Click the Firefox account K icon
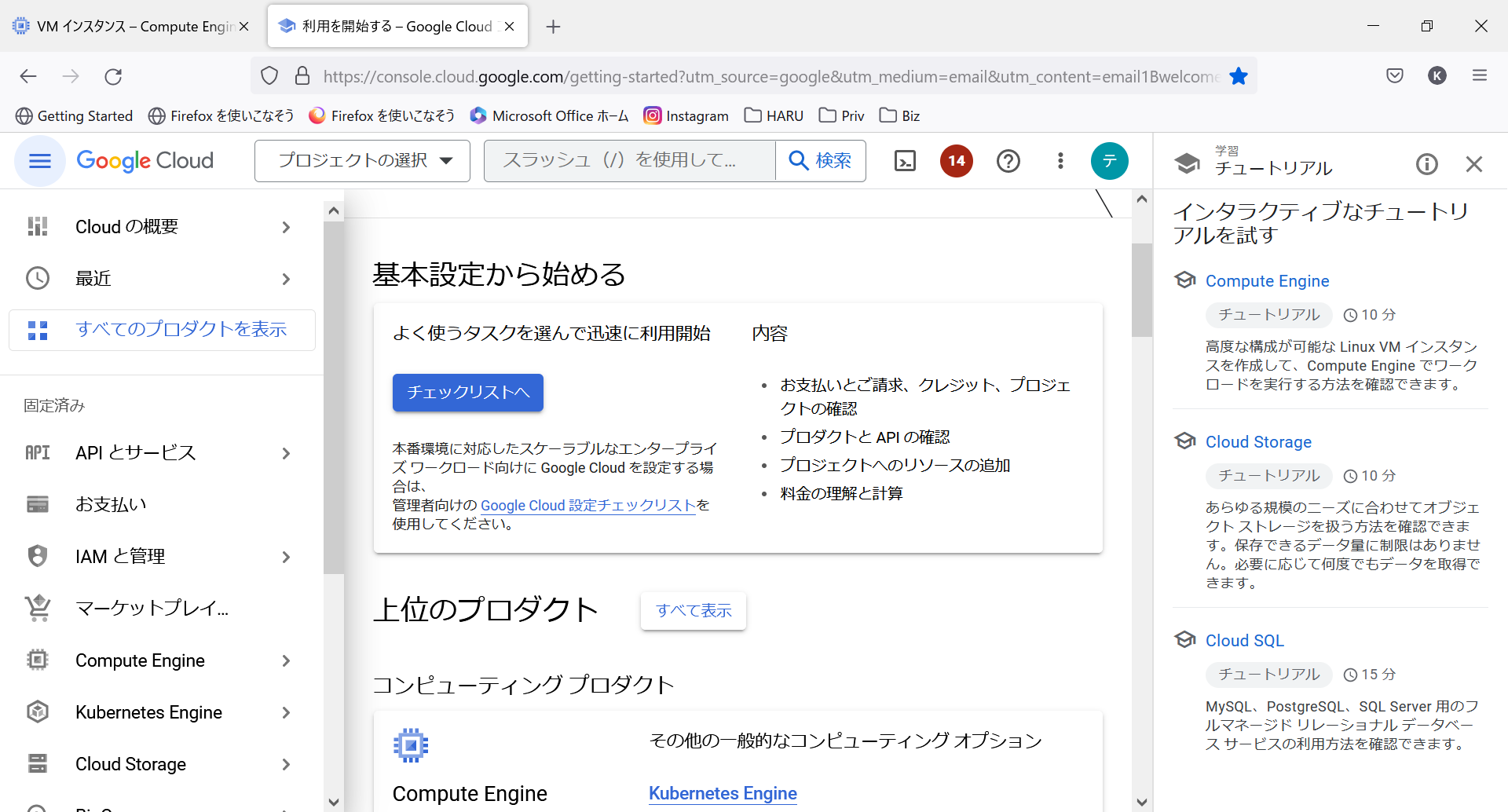1508x812 pixels. pyautogui.click(x=1437, y=76)
